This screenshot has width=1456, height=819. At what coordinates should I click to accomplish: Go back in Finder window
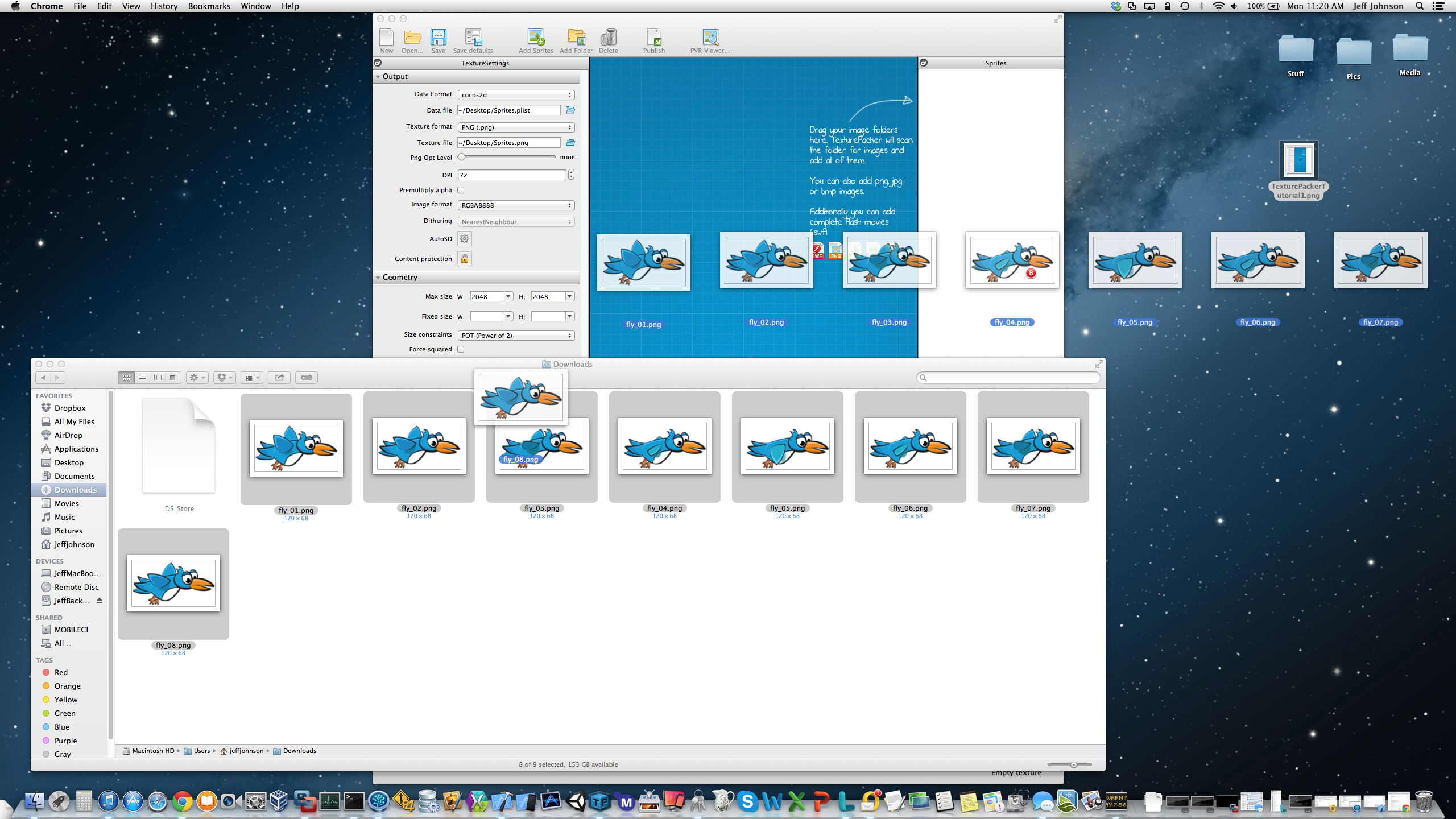coord(43,378)
